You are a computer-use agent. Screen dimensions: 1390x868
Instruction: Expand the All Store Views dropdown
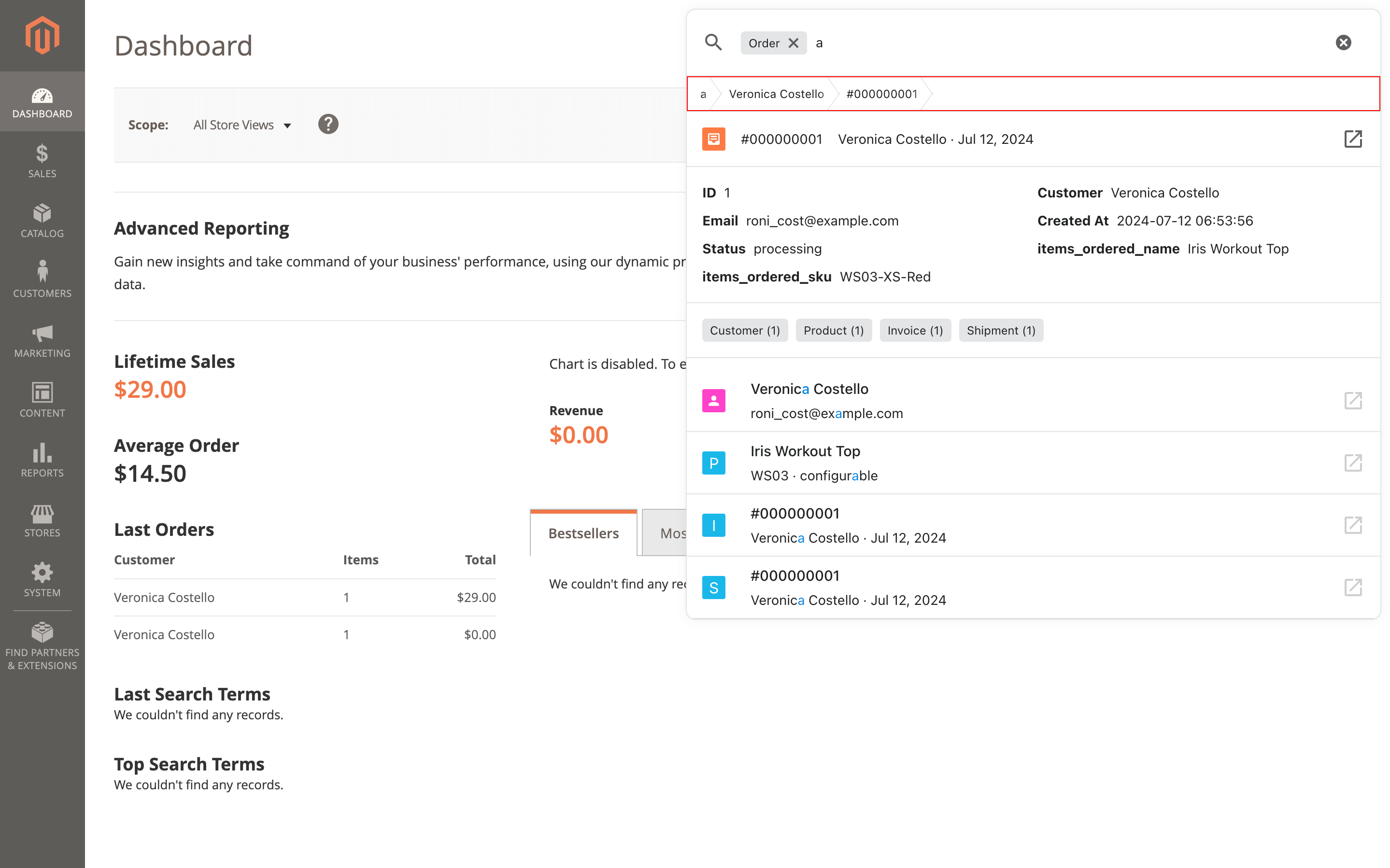(x=241, y=125)
